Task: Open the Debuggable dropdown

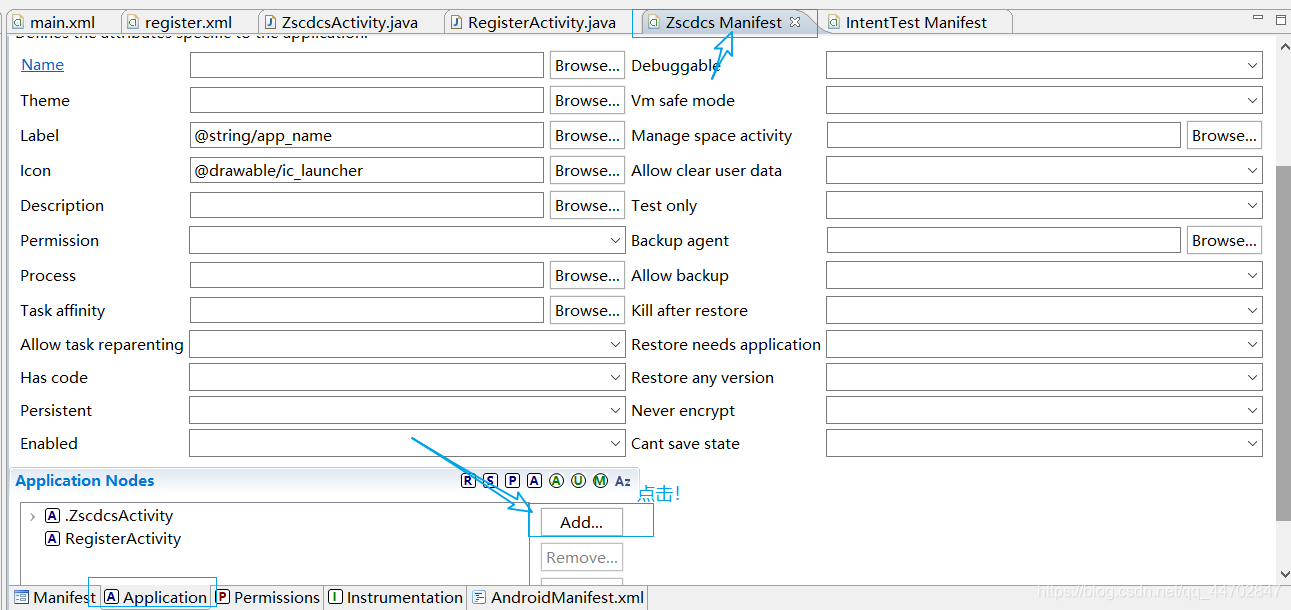Action: click(x=1044, y=66)
